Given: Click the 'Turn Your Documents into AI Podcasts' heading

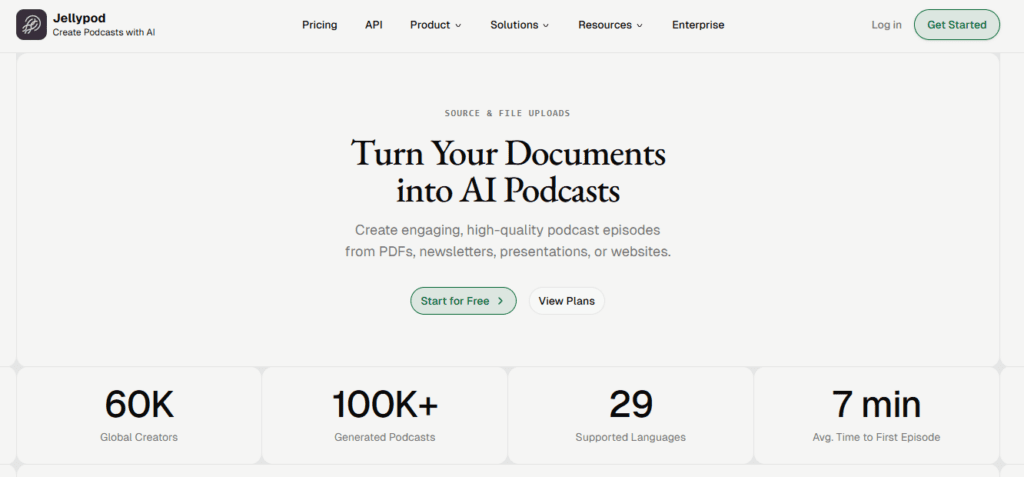Looking at the screenshot, I should [x=508, y=172].
